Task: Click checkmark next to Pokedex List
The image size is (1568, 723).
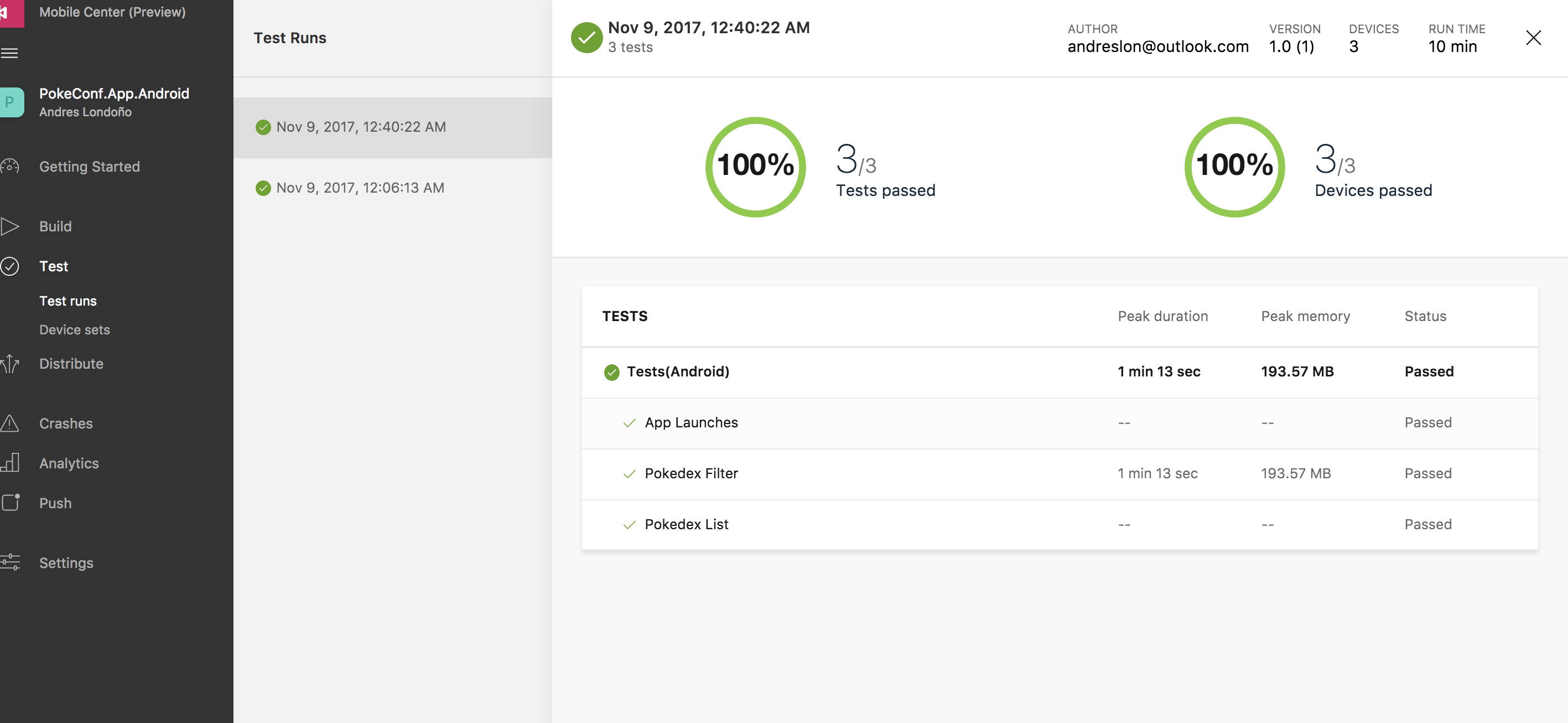Action: pos(630,525)
